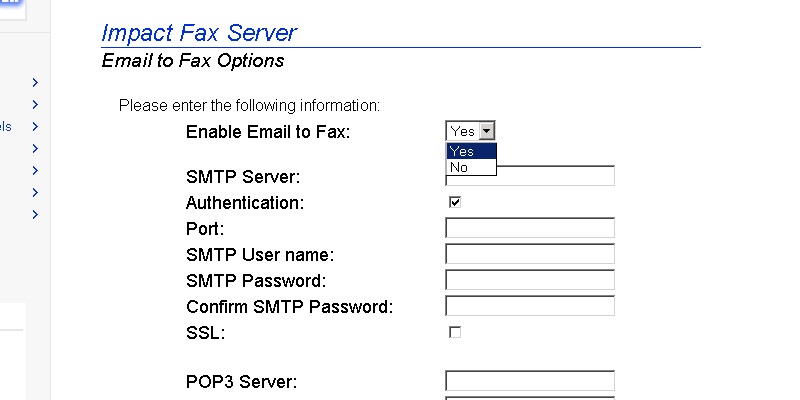Click the sixth sidebar chevron from top

point(35,192)
